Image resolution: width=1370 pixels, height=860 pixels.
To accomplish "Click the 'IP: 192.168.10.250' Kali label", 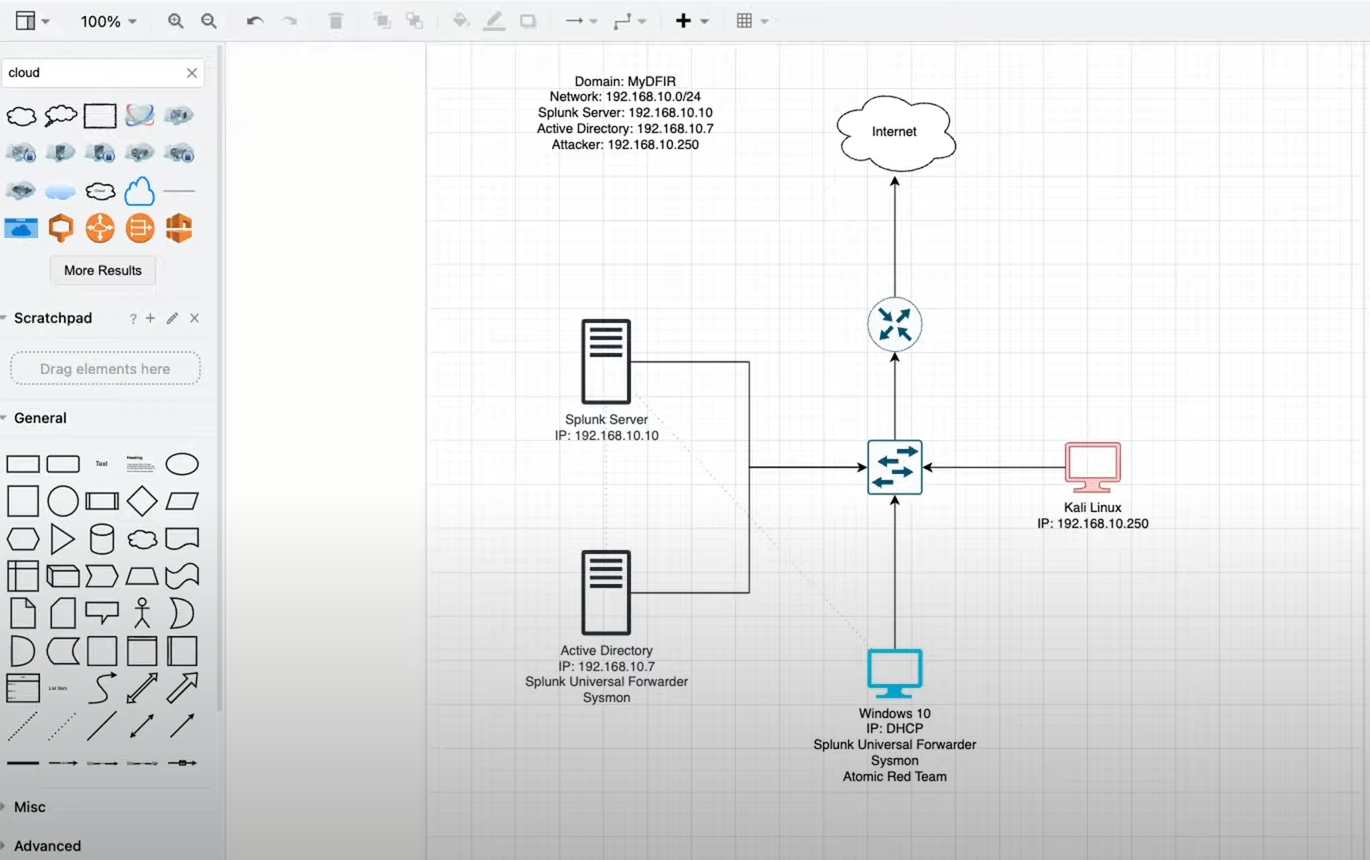I will pyautogui.click(x=1093, y=523).
